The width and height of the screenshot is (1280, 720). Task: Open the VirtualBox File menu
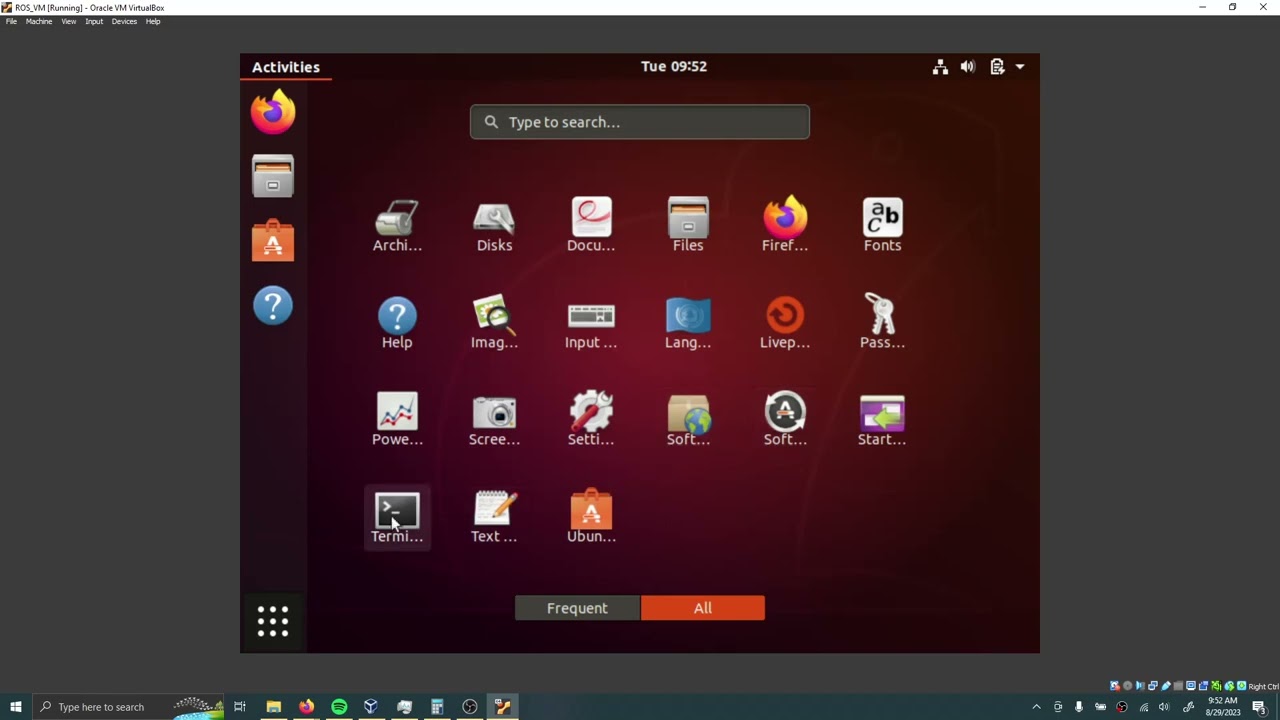[x=11, y=21]
